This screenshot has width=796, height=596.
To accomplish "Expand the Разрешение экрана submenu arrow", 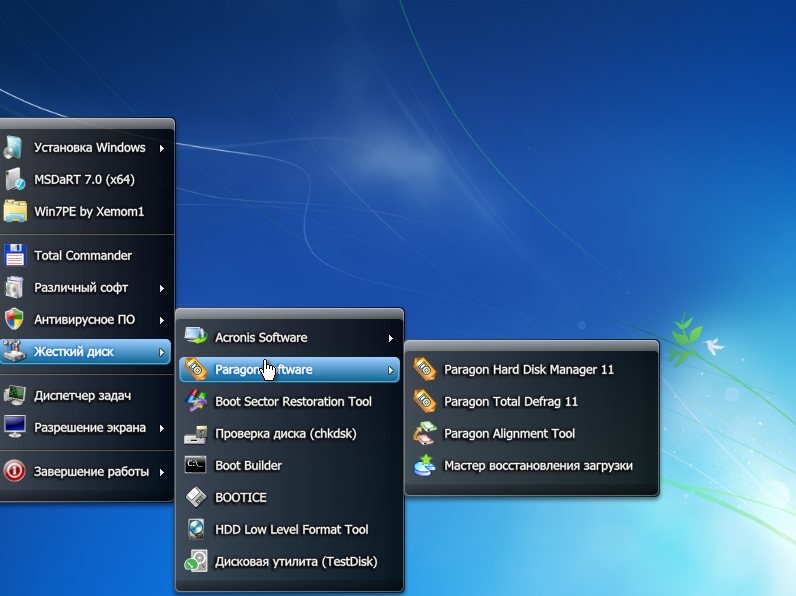I will click(x=162, y=428).
